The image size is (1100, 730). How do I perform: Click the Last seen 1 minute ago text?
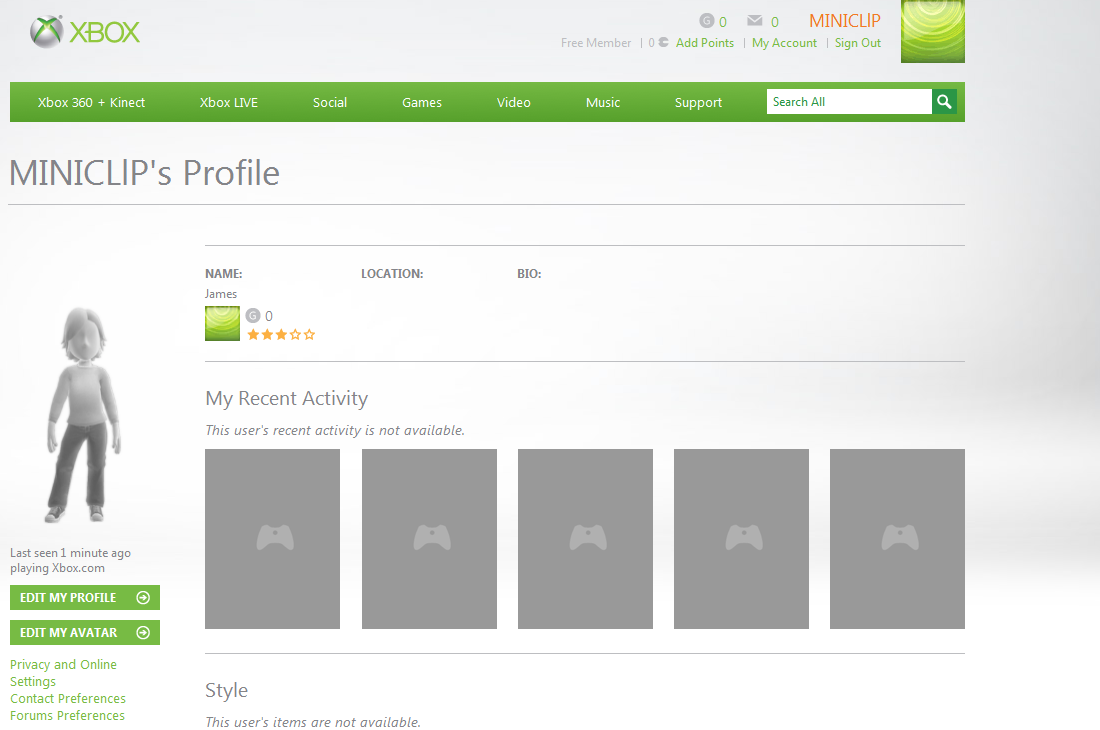click(70, 553)
